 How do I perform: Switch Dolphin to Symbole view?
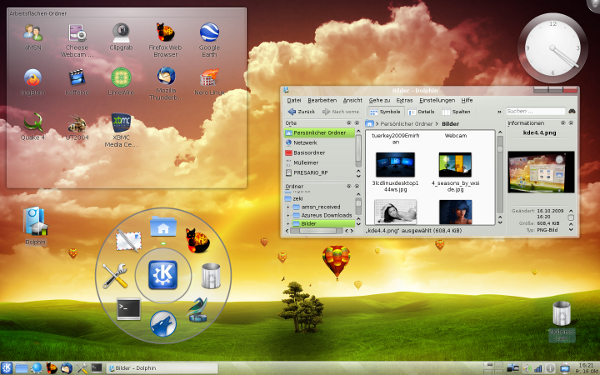pyautogui.click(x=385, y=112)
